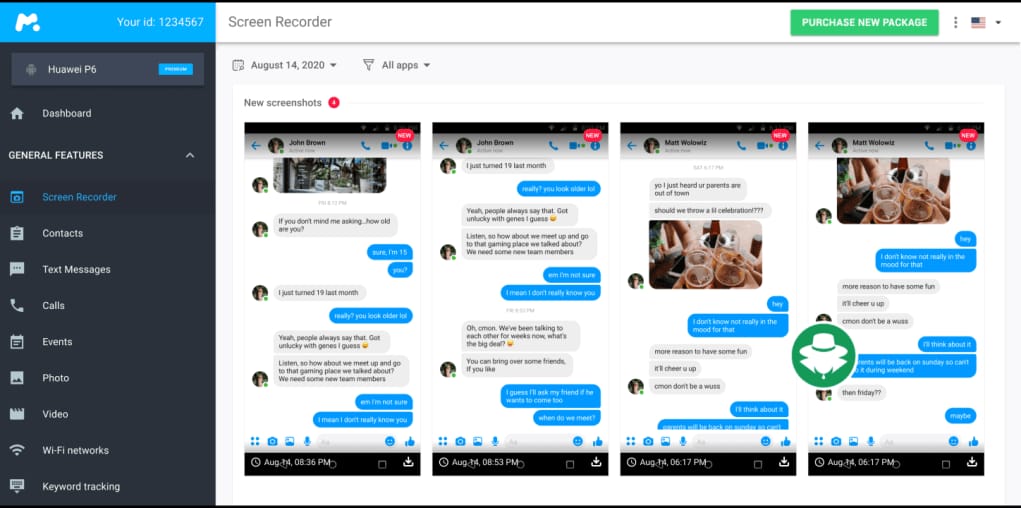Image resolution: width=1021 pixels, height=508 pixels.
Task: Click the Keyword tracking keyboard icon
Action: click(x=17, y=486)
